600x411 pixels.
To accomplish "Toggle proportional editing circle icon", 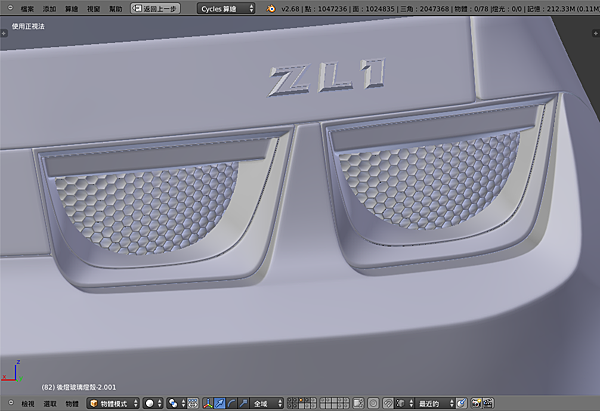I will coord(373,403).
